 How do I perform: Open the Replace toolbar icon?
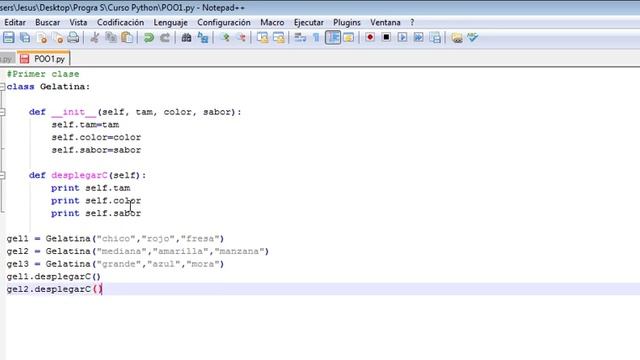point(203,38)
